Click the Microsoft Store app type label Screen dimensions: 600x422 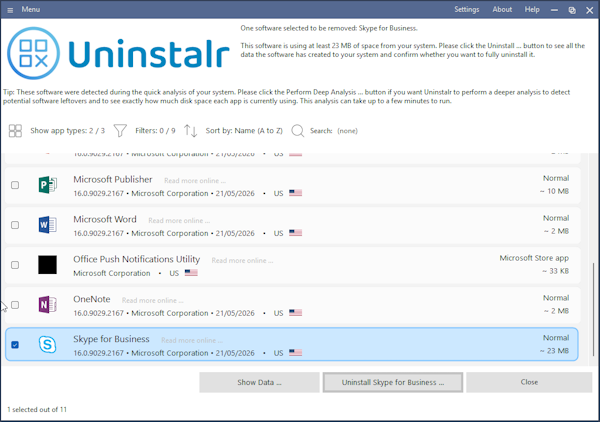pos(534,258)
